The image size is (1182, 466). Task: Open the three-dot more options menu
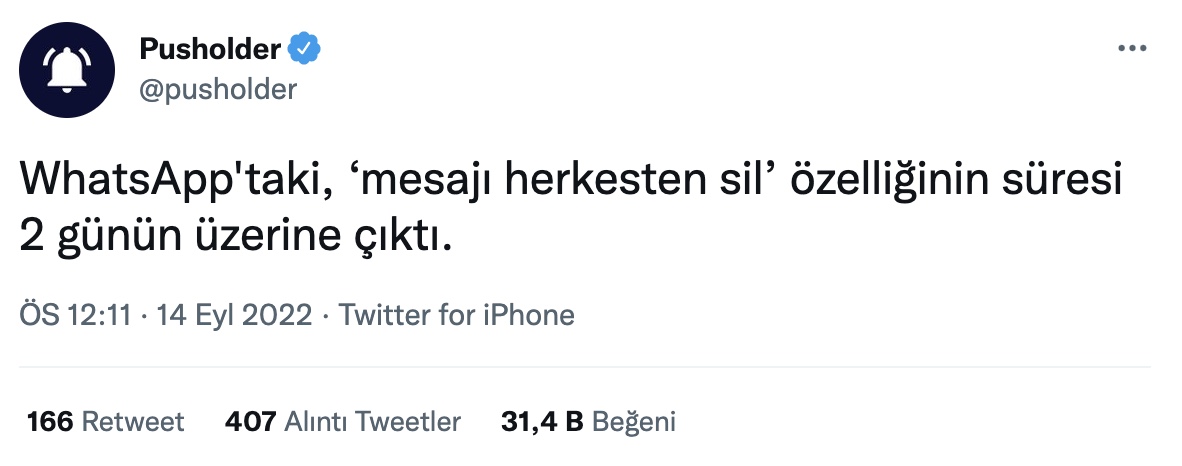(x=1132, y=49)
